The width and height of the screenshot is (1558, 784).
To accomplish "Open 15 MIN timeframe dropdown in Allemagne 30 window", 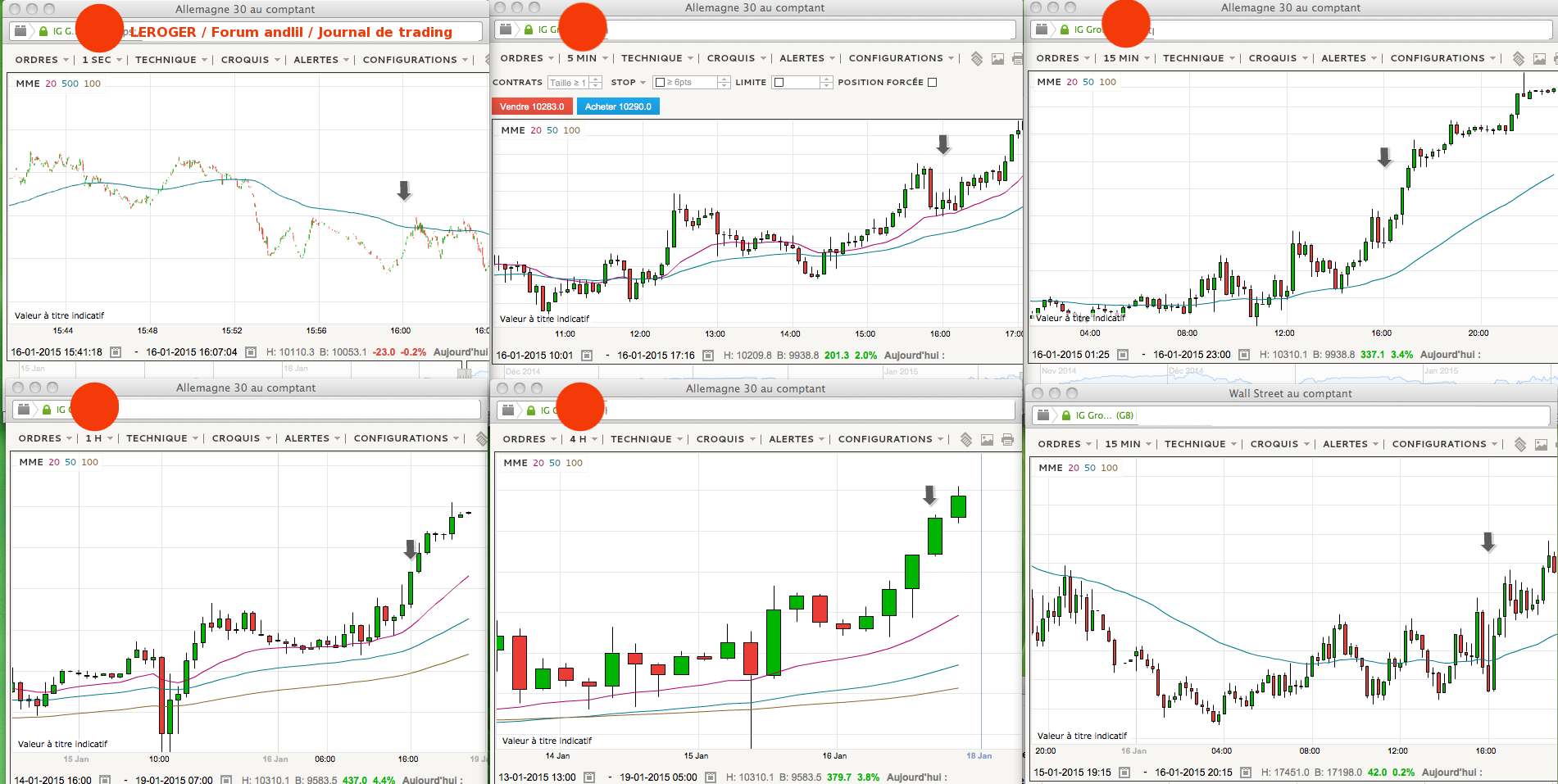I will pyautogui.click(x=1126, y=58).
